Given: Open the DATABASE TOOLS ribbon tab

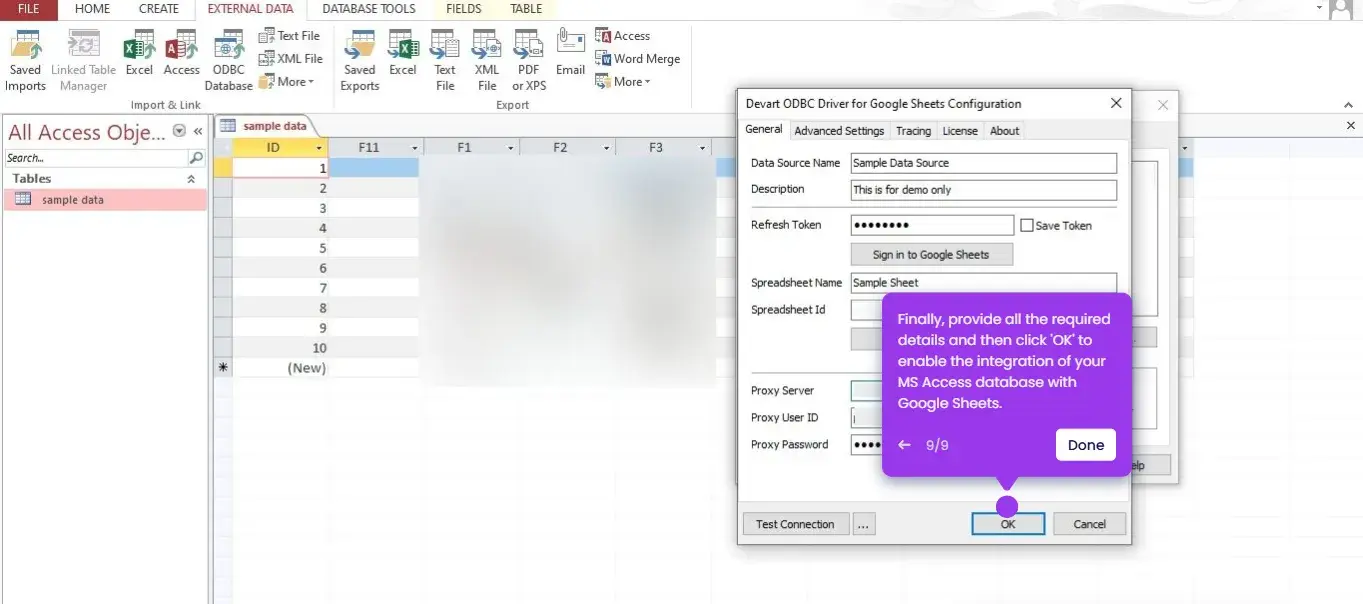Looking at the screenshot, I should tap(368, 9).
